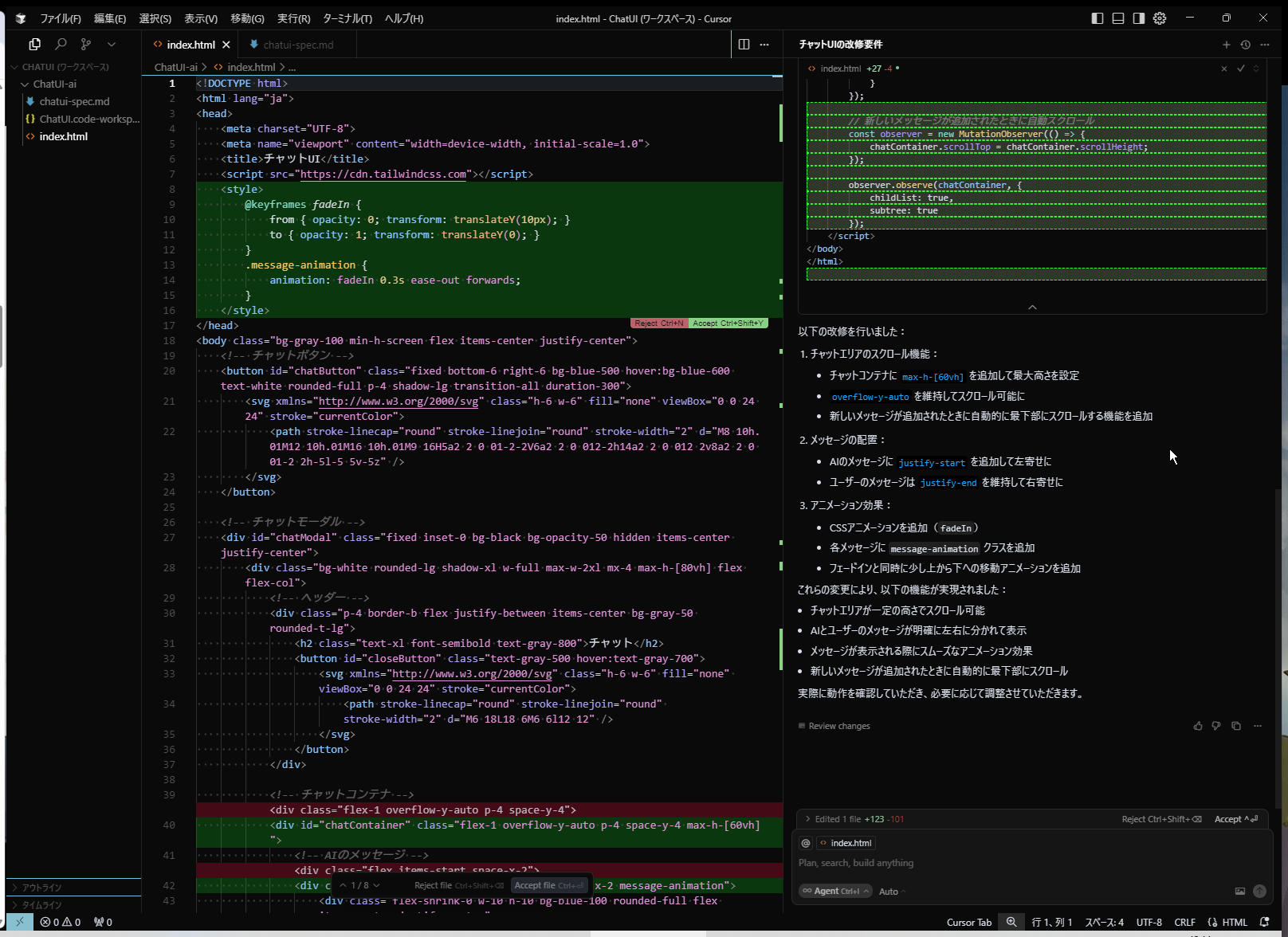Open the ターミナル menu
1288x937 pixels.
pos(347,18)
